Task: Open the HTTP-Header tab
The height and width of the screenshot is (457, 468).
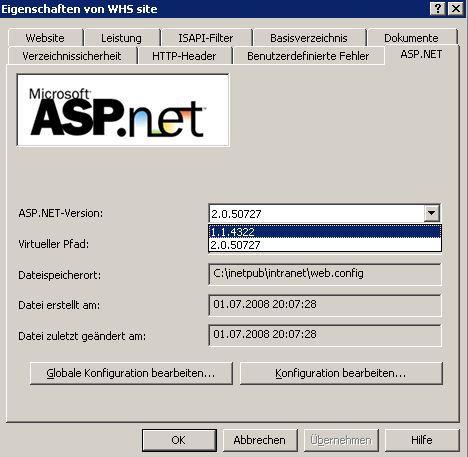Action: pyautogui.click(x=184, y=56)
